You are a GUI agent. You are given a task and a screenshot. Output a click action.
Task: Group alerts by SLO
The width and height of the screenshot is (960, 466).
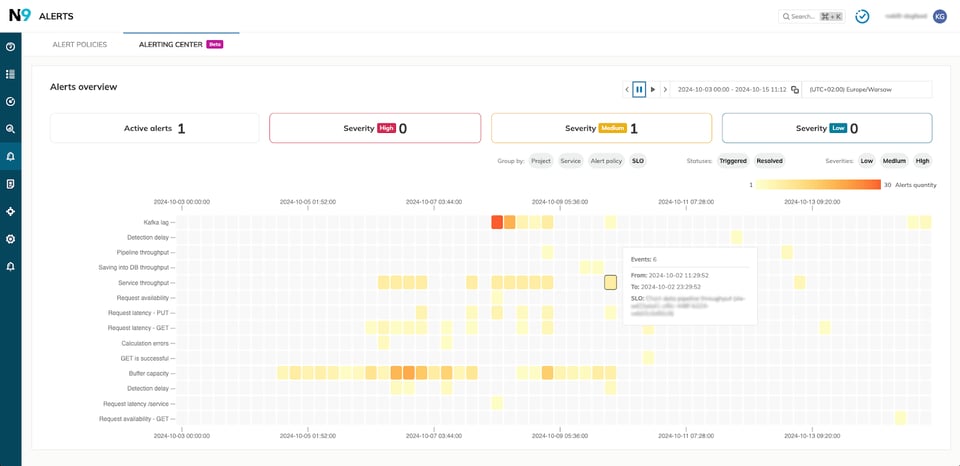(638, 161)
